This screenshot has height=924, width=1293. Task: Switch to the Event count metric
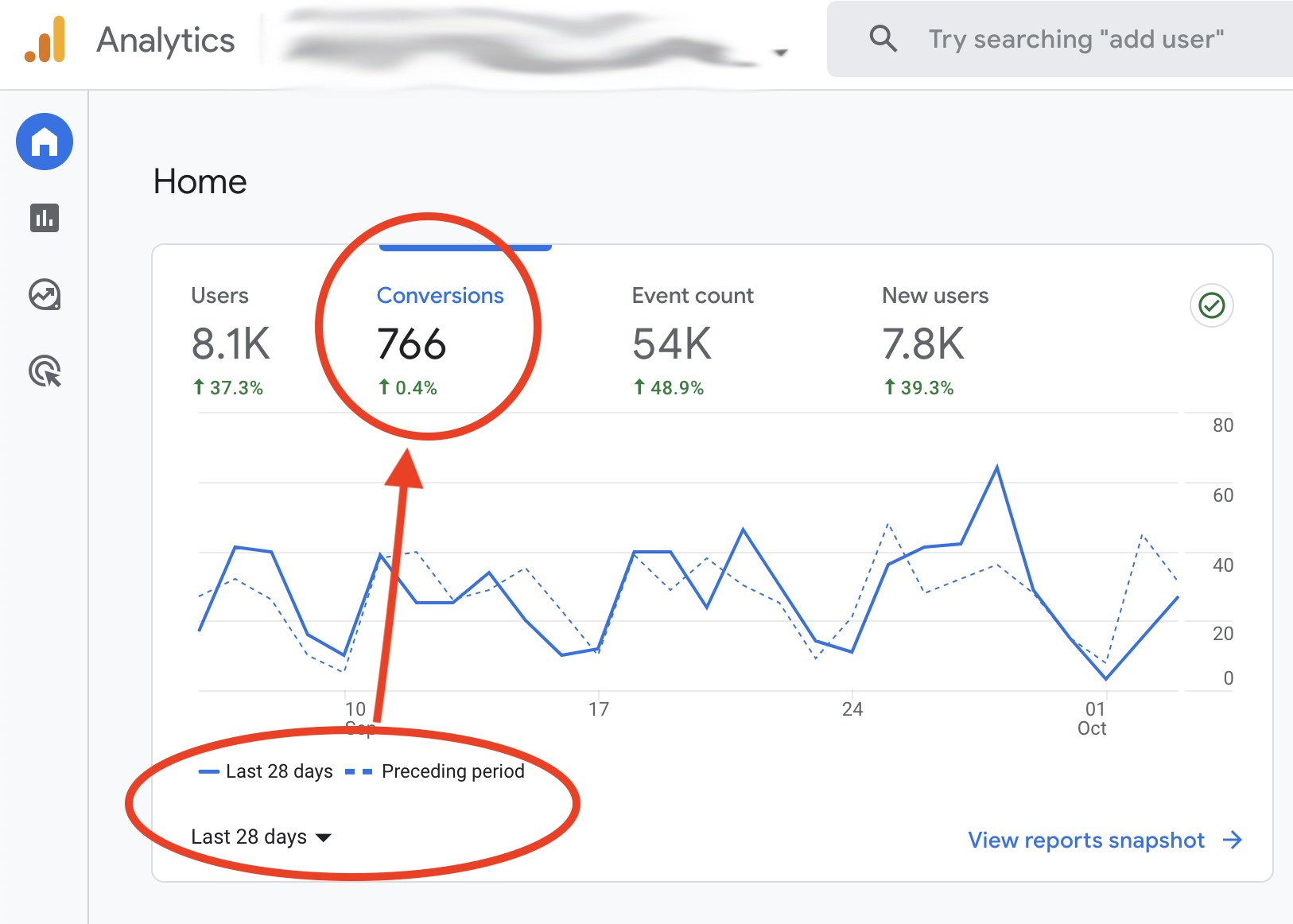[x=692, y=340]
